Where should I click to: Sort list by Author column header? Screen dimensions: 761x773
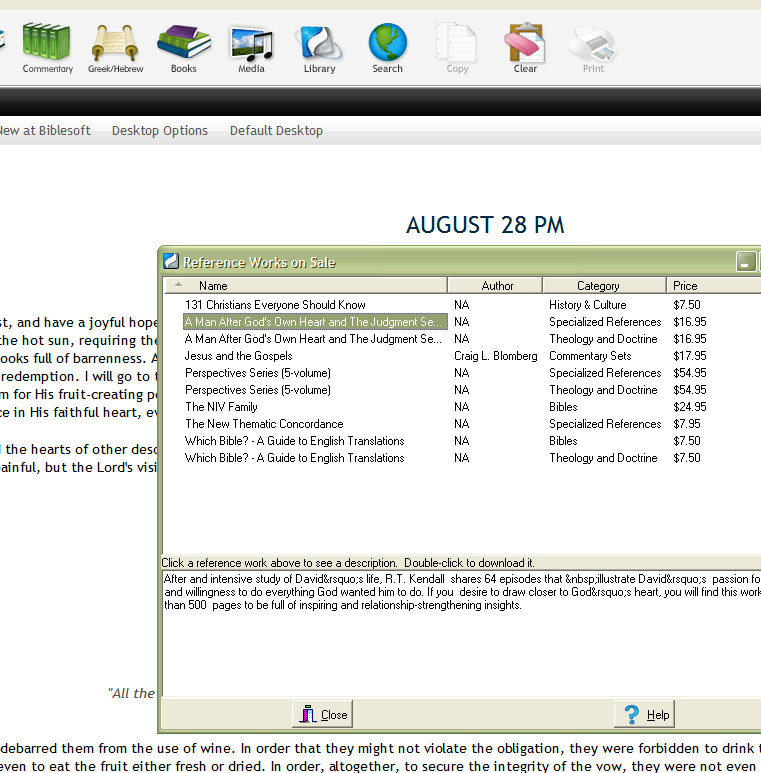click(x=497, y=286)
